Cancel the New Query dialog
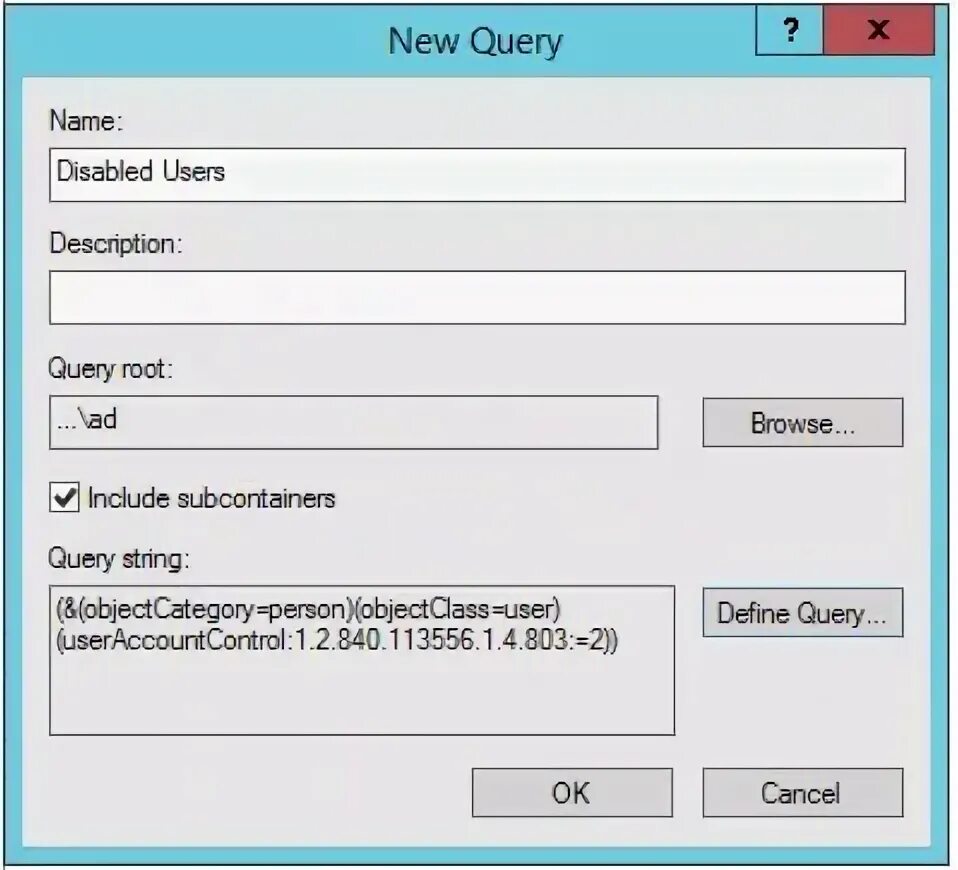958x870 pixels. click(x=803, y=793)
